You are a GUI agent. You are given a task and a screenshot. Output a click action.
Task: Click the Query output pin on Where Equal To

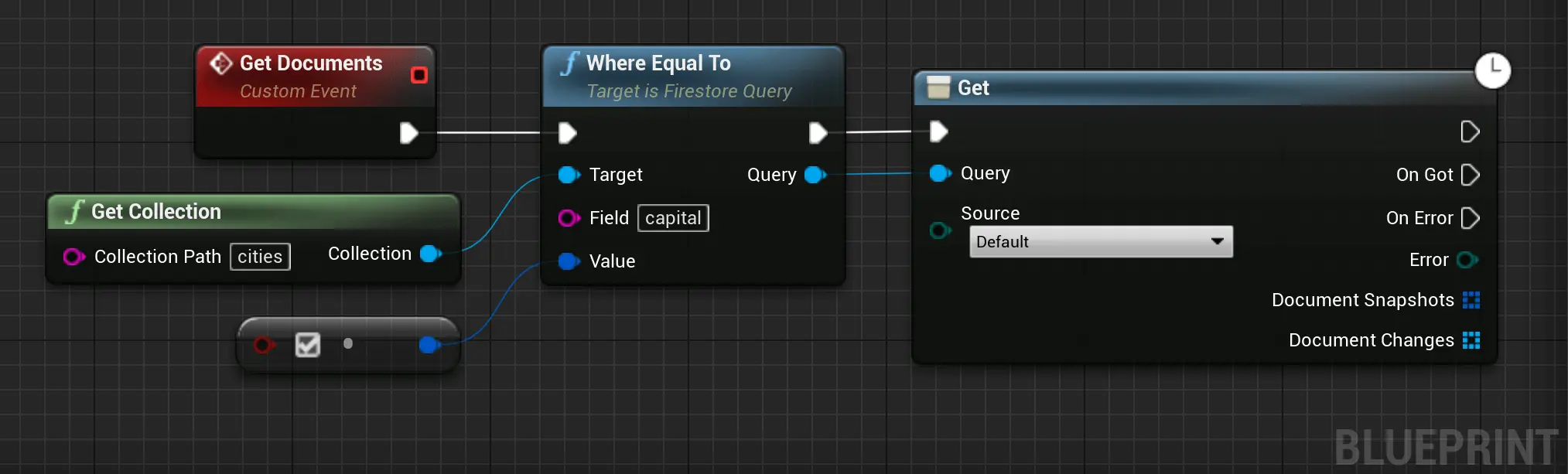pos(815,175)
